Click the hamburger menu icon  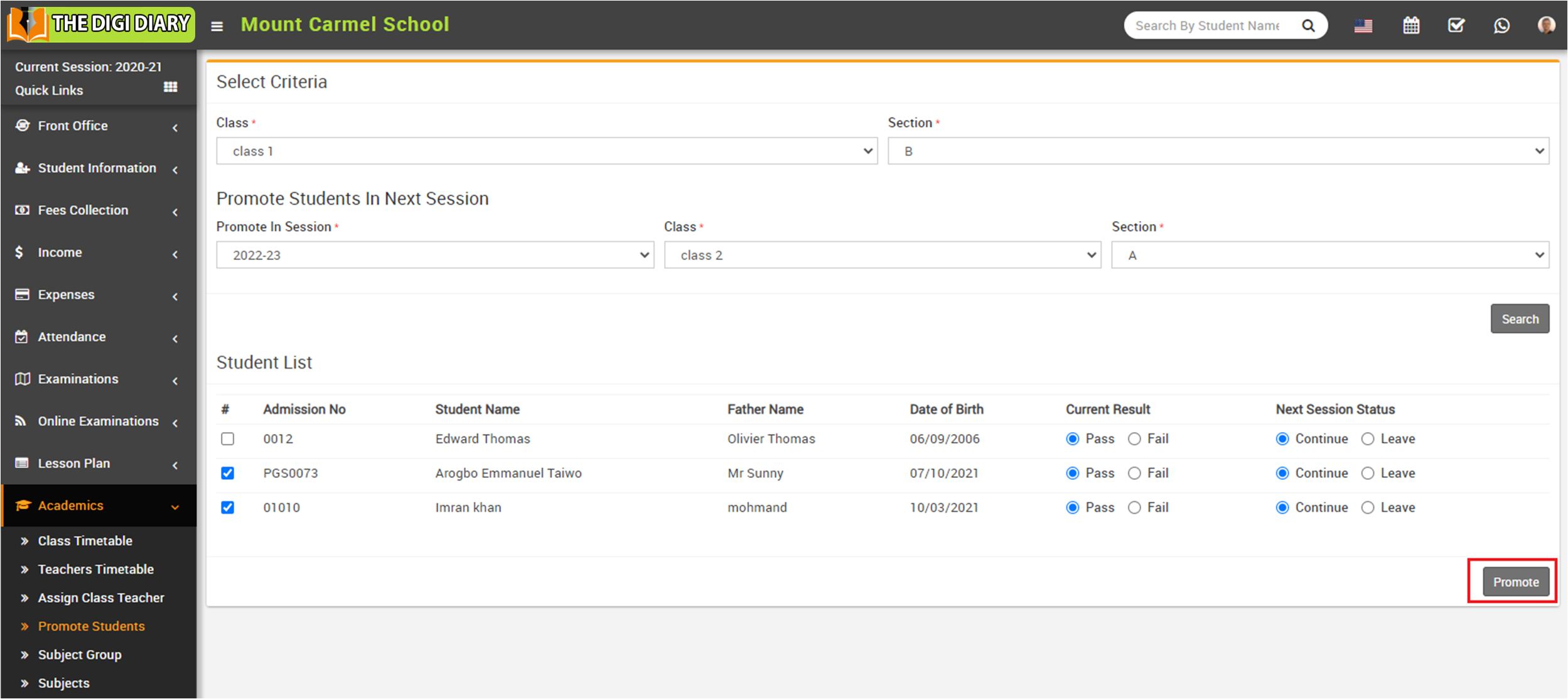tap(217, 26)
